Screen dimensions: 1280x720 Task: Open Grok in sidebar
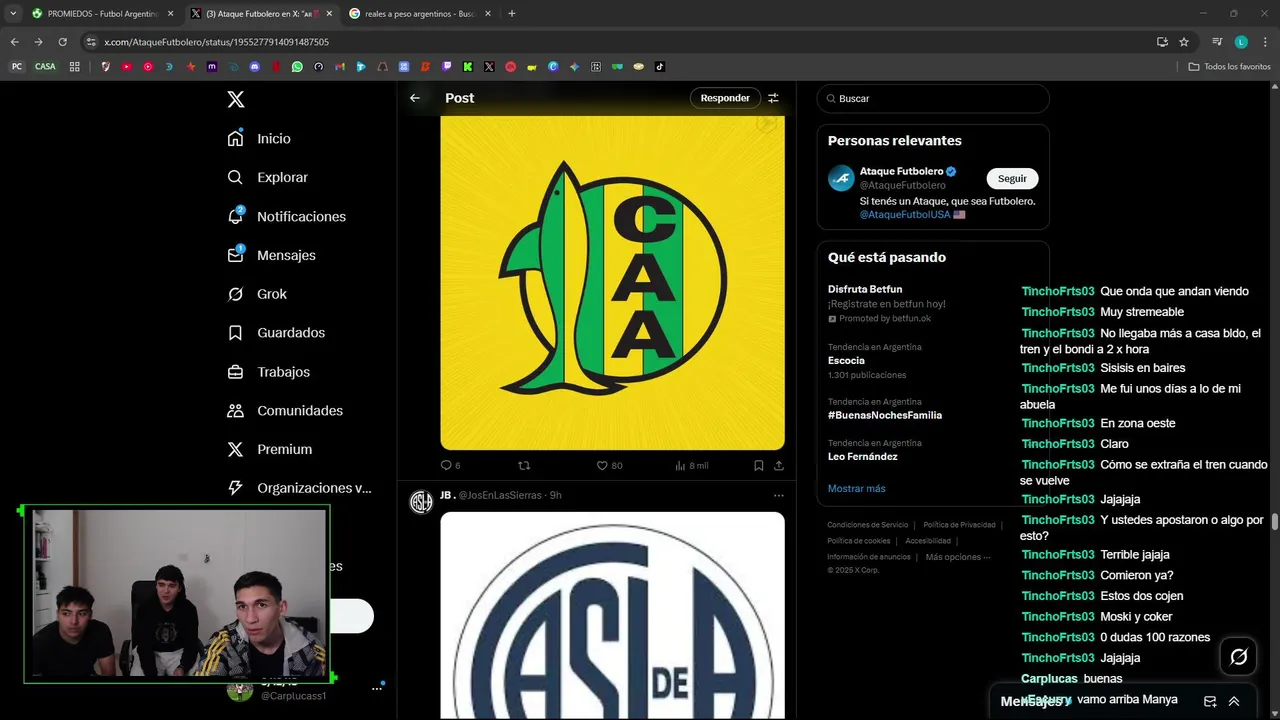257,294
